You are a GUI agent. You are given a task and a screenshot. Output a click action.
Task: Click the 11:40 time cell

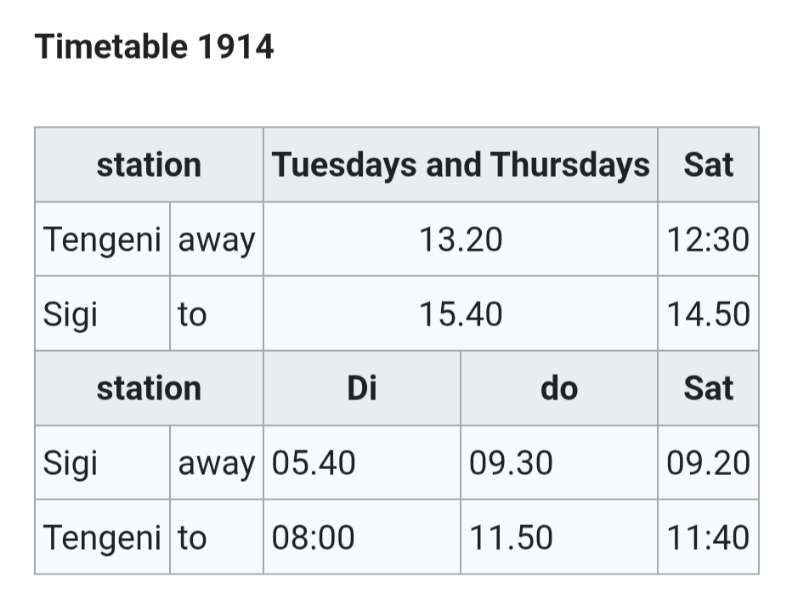click(708, 538)
